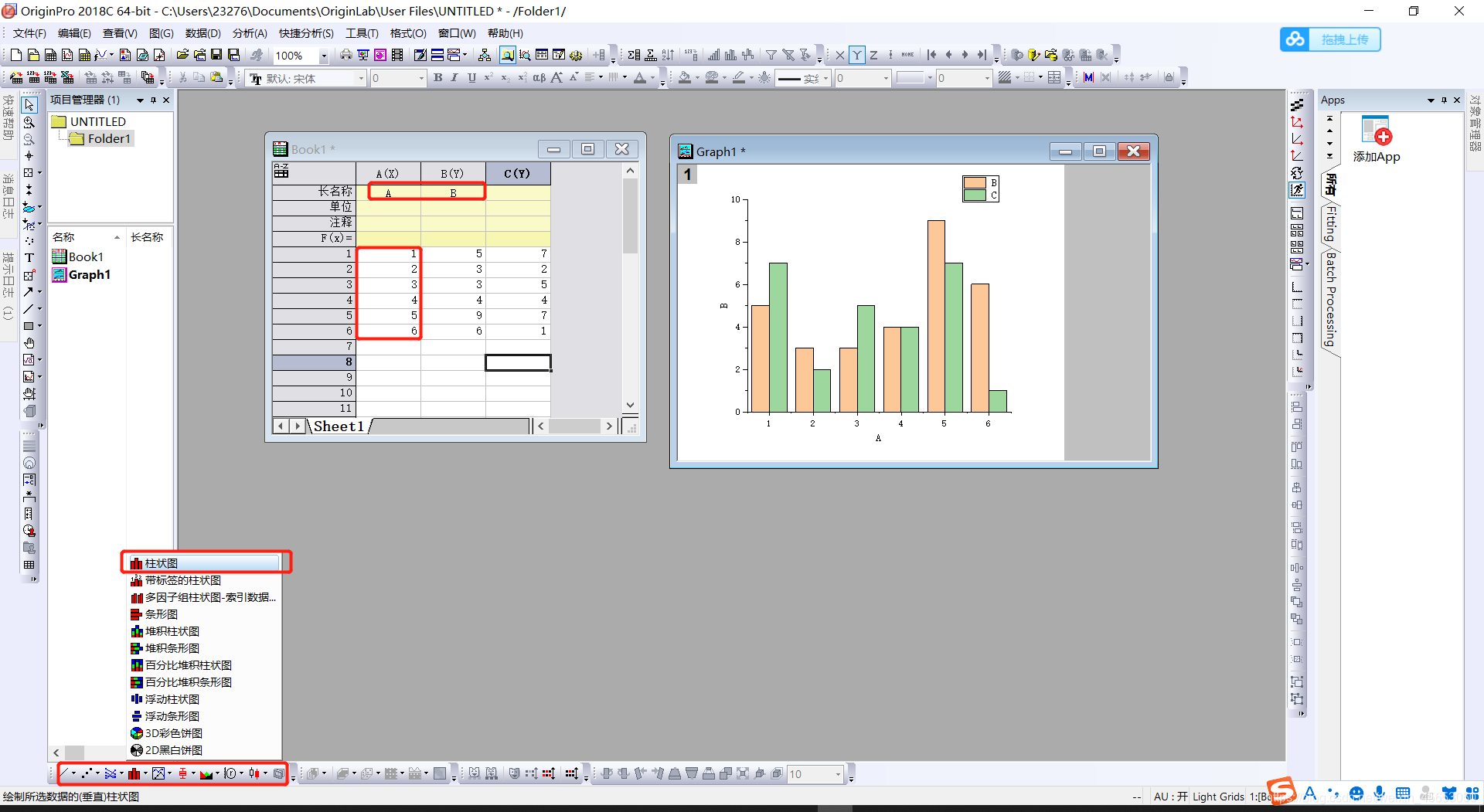Open the Fitting side tab
The height and width of the screenshot is (812, 1484).
pyautogui.click(x=1330, y=224)
